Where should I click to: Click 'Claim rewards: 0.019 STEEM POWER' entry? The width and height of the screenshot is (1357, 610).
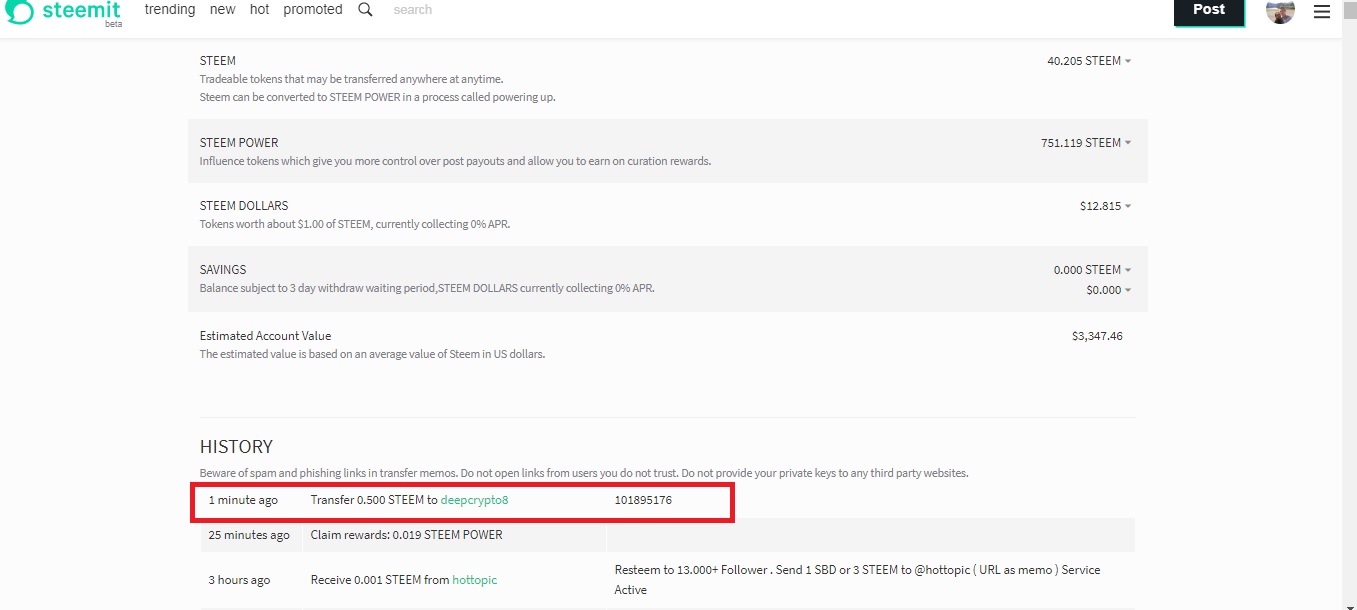[406, 535]
